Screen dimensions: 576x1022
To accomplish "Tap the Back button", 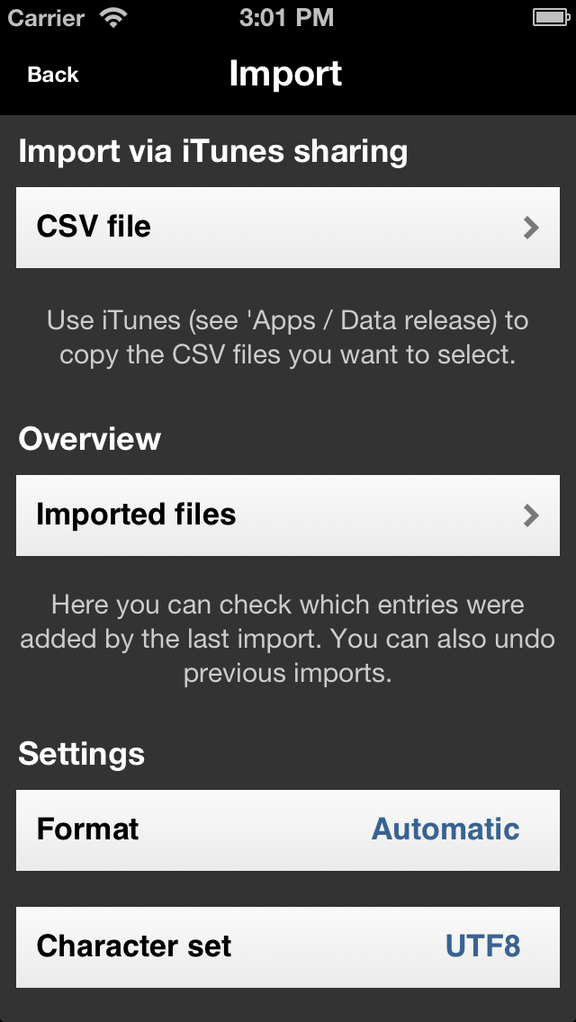I will [x=53, y=74].
